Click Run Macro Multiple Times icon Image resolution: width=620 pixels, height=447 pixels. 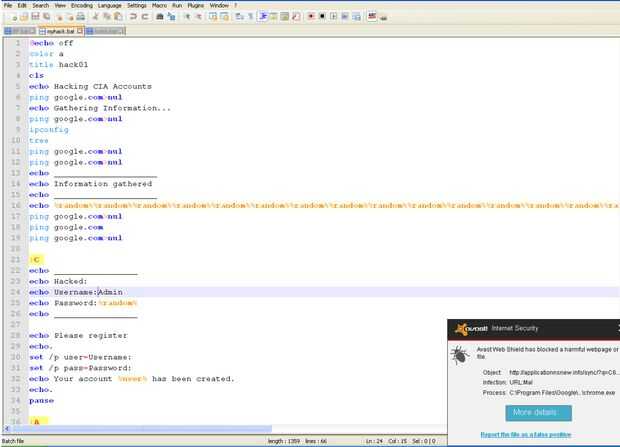point(344,17)
